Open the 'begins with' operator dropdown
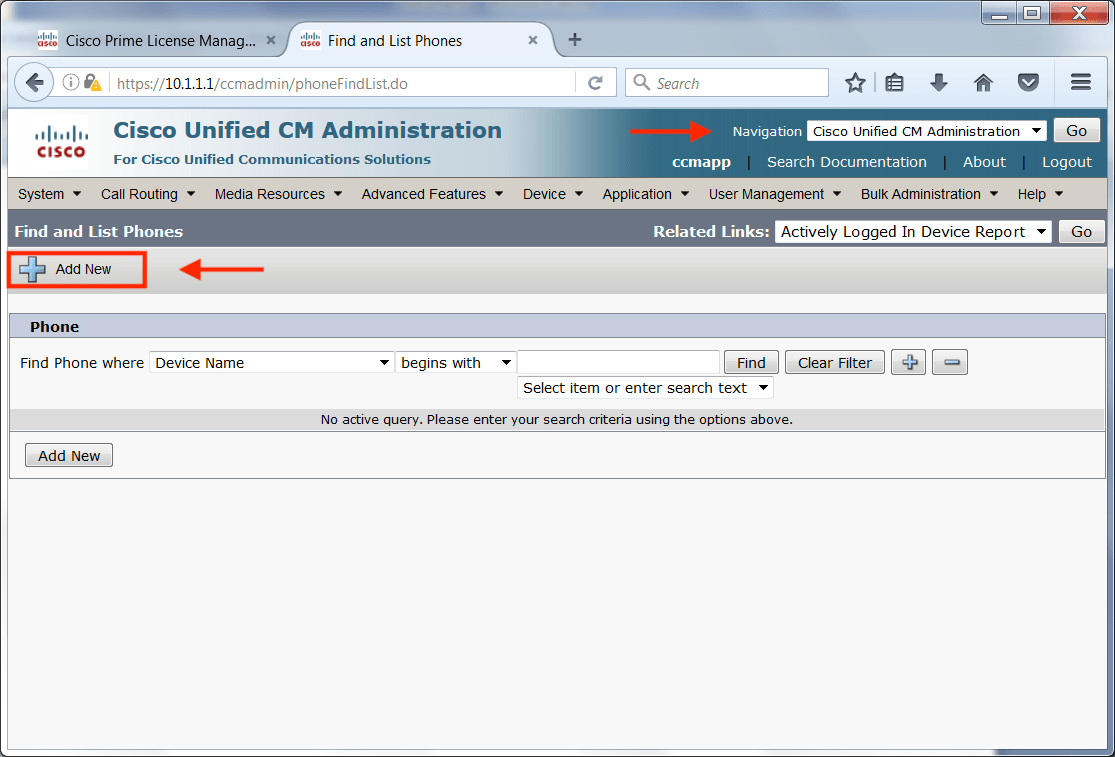The image size is (1115, 757). click(456, 363)
